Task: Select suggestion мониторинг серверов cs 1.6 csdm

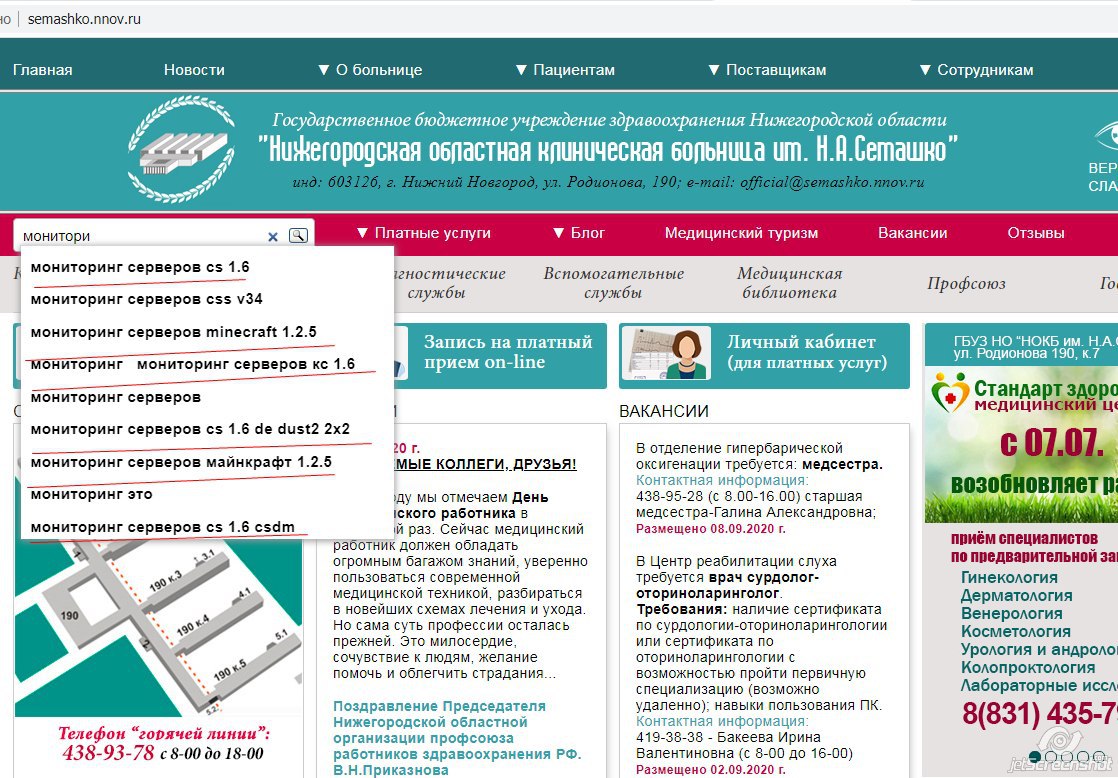Action: [x=163, y=527]
